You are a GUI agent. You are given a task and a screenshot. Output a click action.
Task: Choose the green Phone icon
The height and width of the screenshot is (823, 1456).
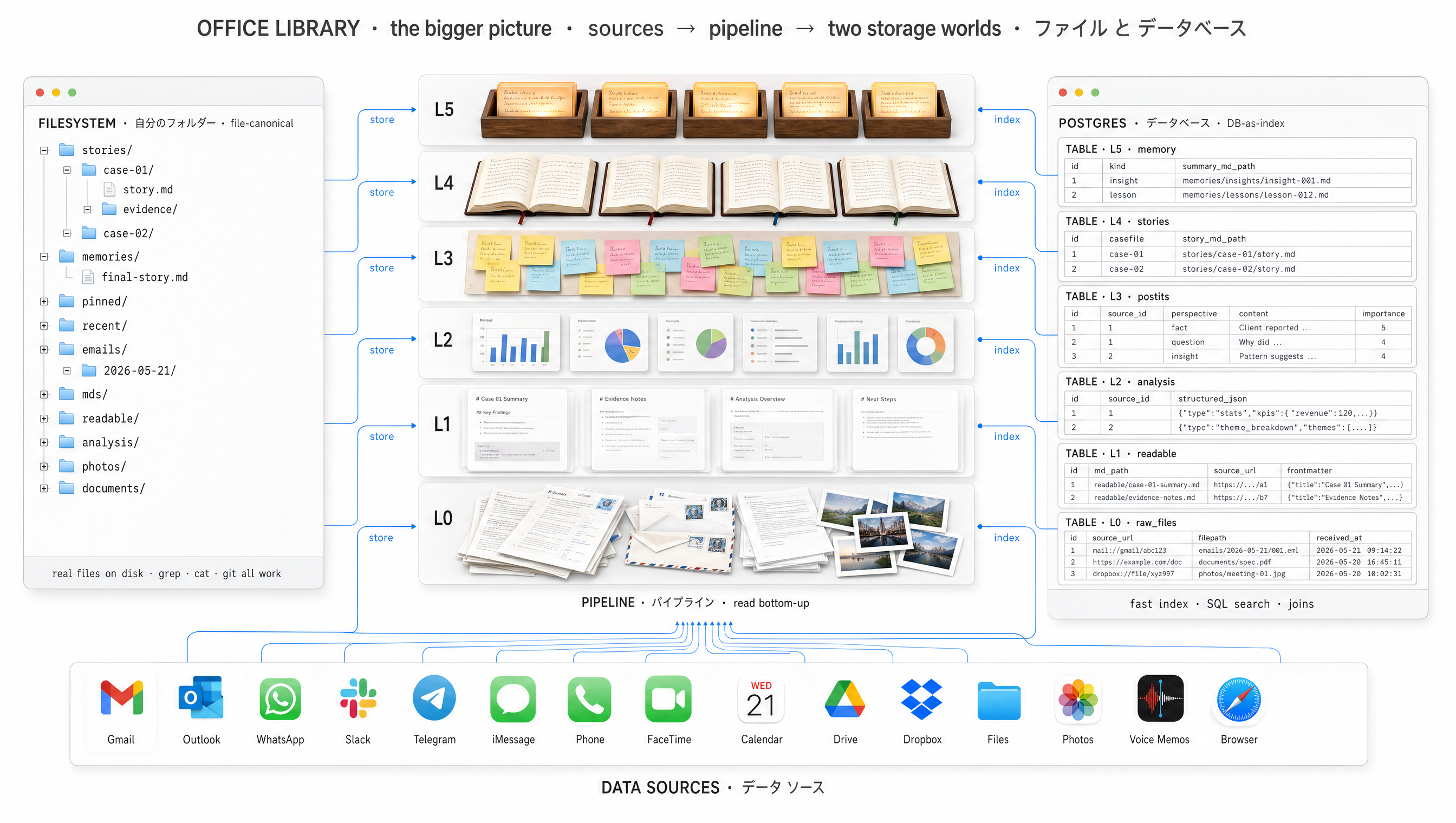pos(589,698)
